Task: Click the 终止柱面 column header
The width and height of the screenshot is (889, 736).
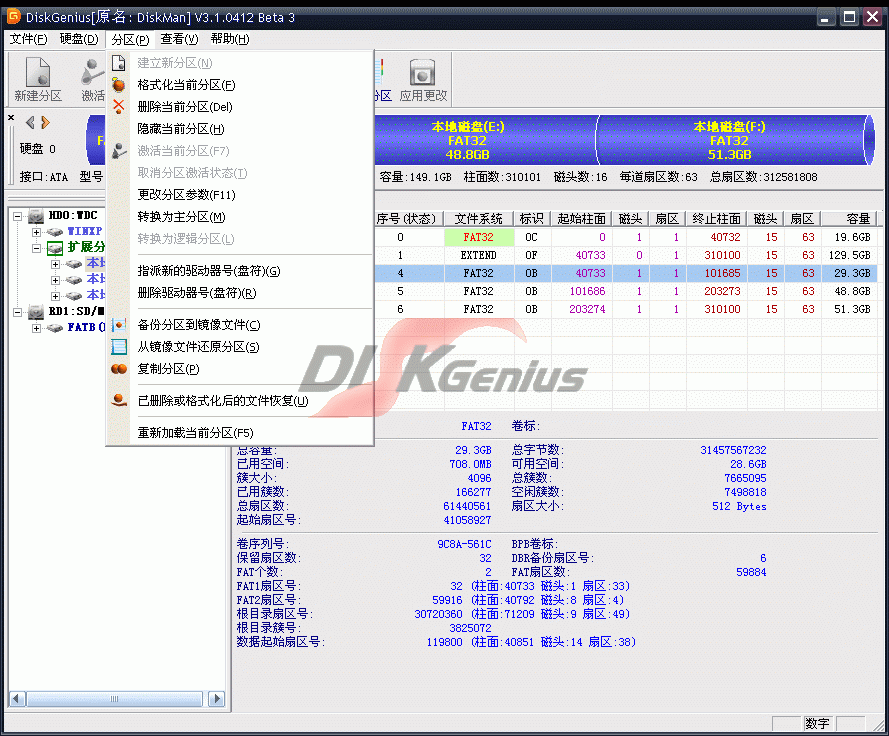Action: [x=716, y=219]
